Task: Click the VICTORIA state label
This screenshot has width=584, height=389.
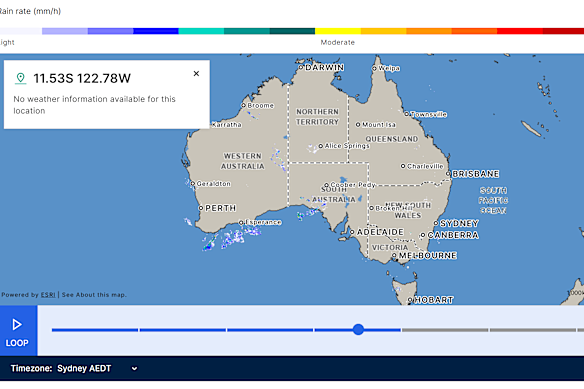Action: coord(390,247)
